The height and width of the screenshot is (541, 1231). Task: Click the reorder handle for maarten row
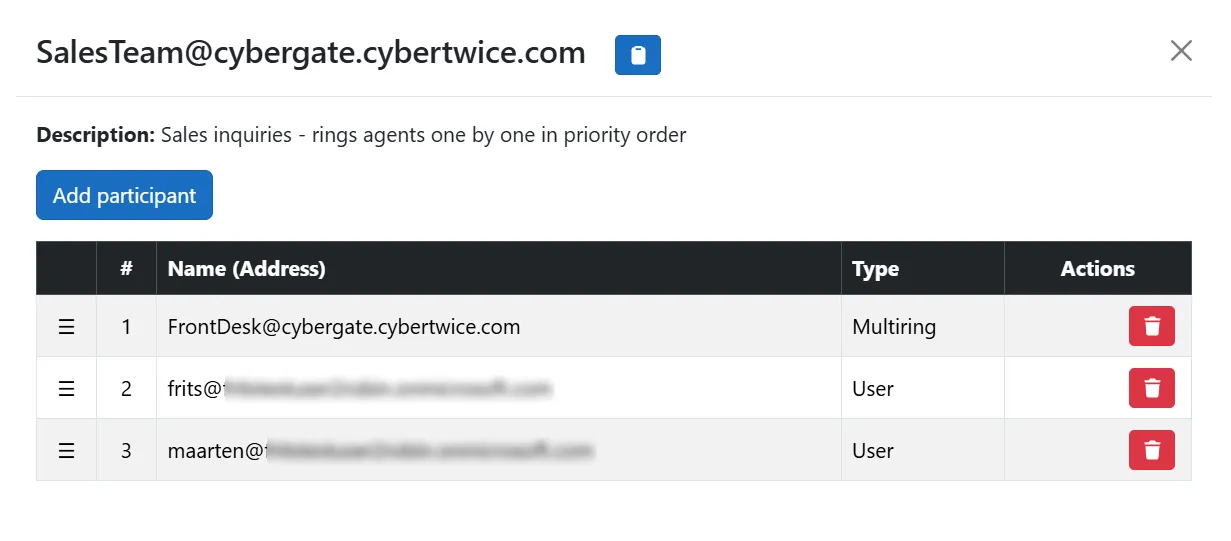(x=66, y=451)
